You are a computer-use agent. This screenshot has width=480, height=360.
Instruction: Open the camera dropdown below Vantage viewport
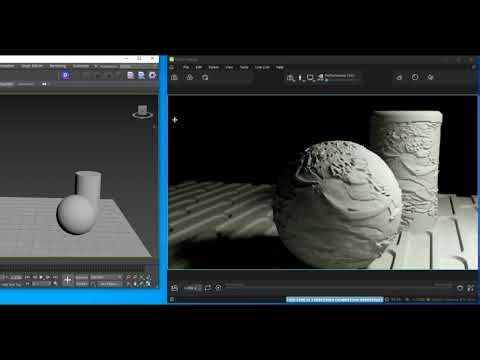tap(192, 288)
